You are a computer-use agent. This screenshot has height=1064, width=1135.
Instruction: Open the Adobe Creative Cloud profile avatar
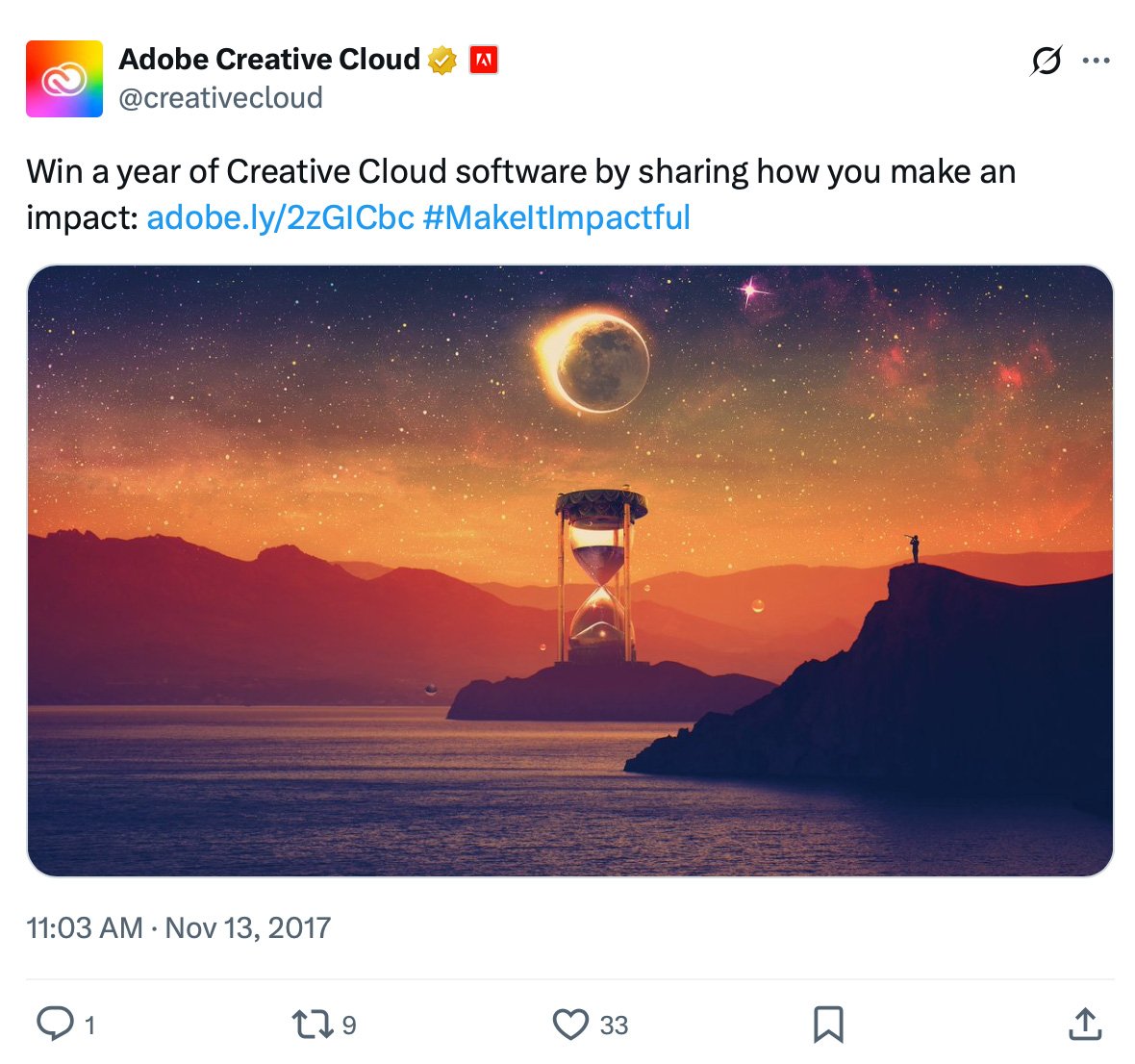[x=63, y=78]
